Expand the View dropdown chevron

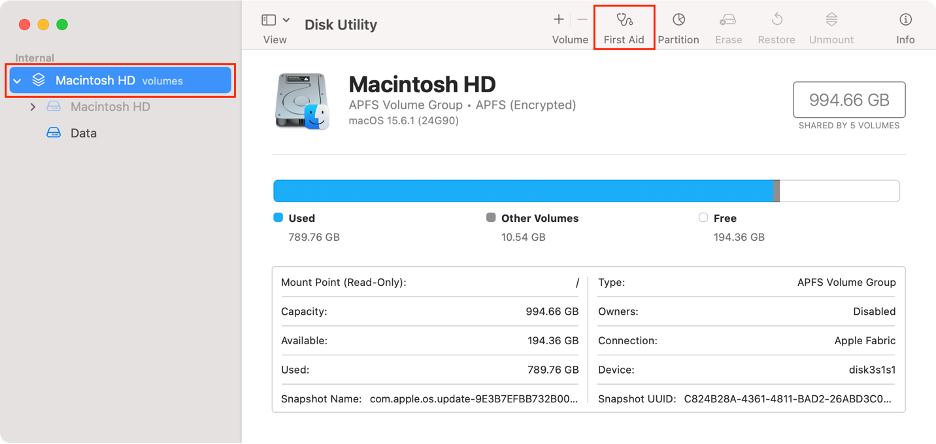tap(286, 20)
